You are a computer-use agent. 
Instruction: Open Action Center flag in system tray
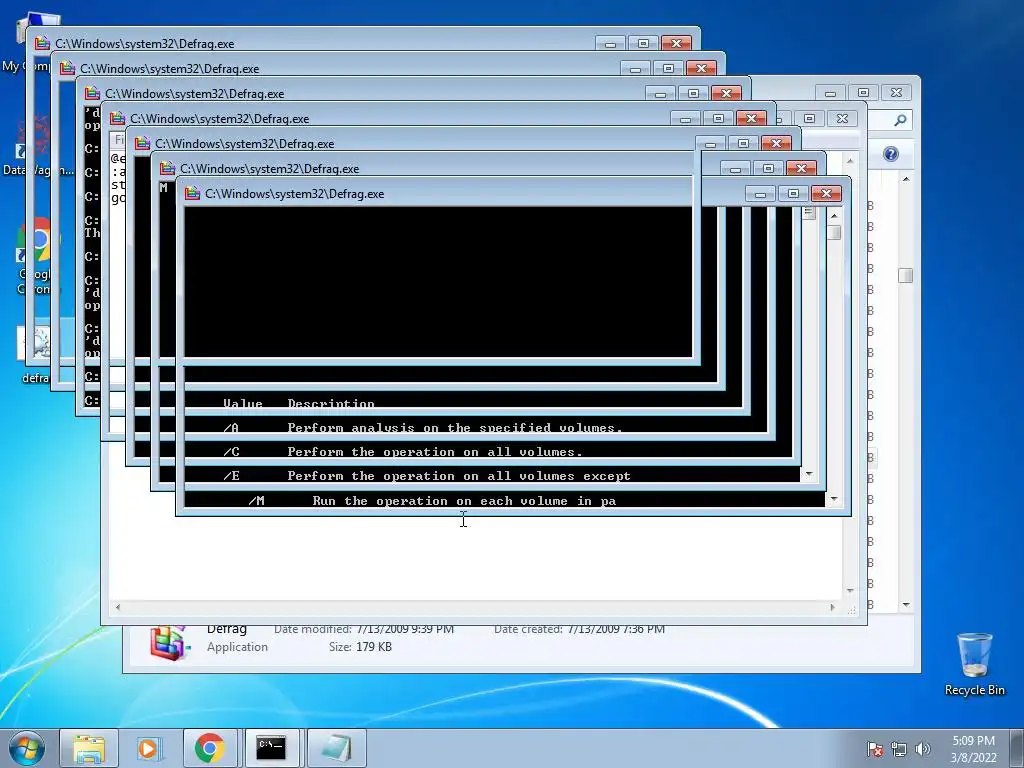875,749
